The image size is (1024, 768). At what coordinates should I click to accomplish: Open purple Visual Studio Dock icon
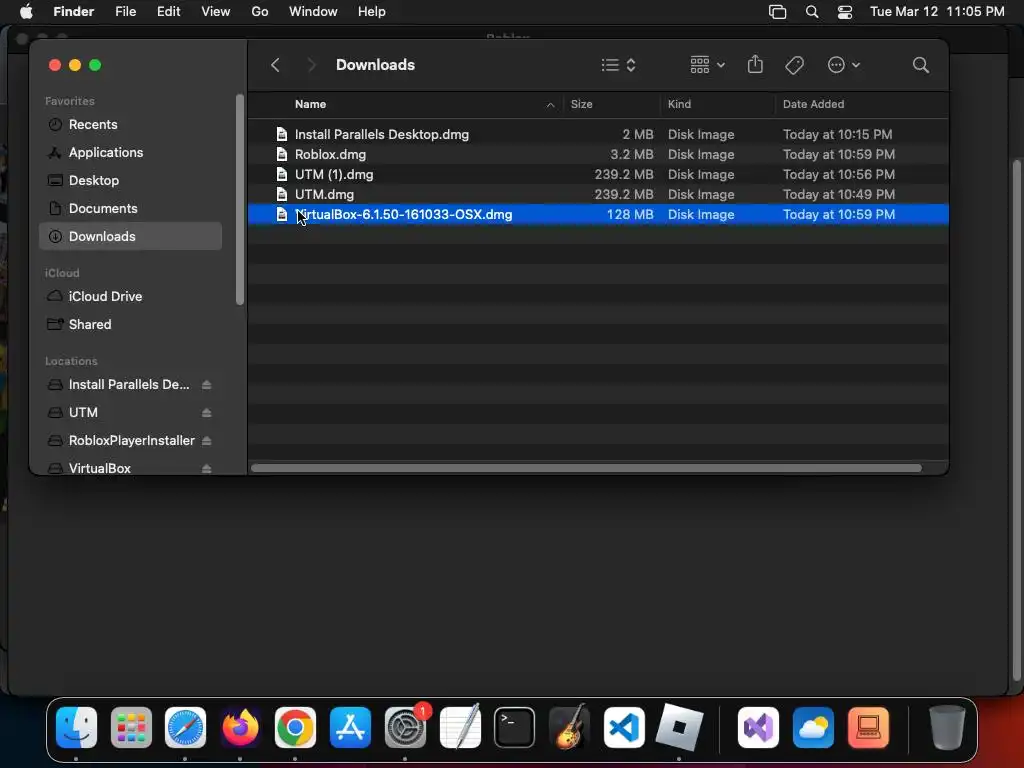[758, 727]
